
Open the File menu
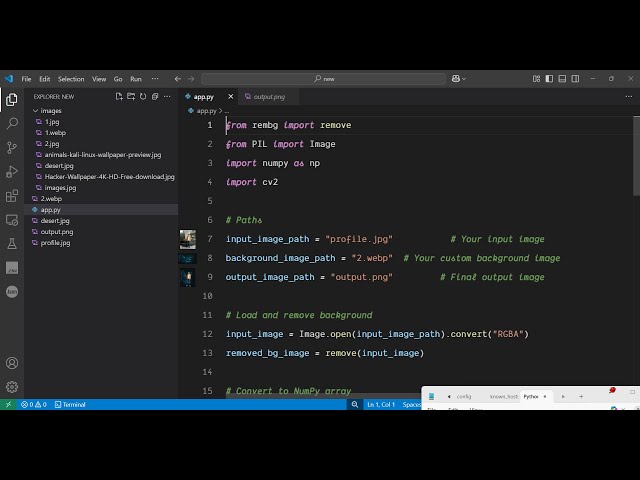coord(27,79)
